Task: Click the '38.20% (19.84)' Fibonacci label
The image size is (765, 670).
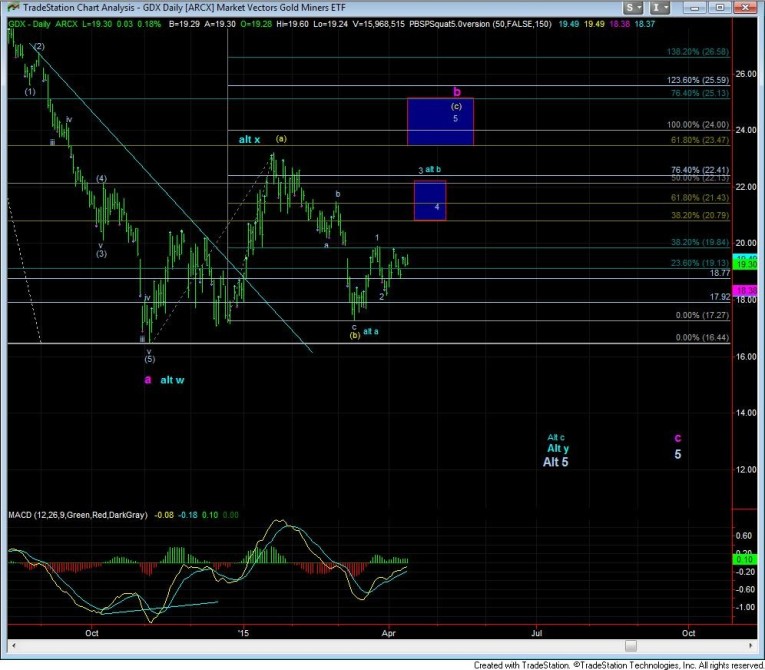Action: tap(700, 243)
